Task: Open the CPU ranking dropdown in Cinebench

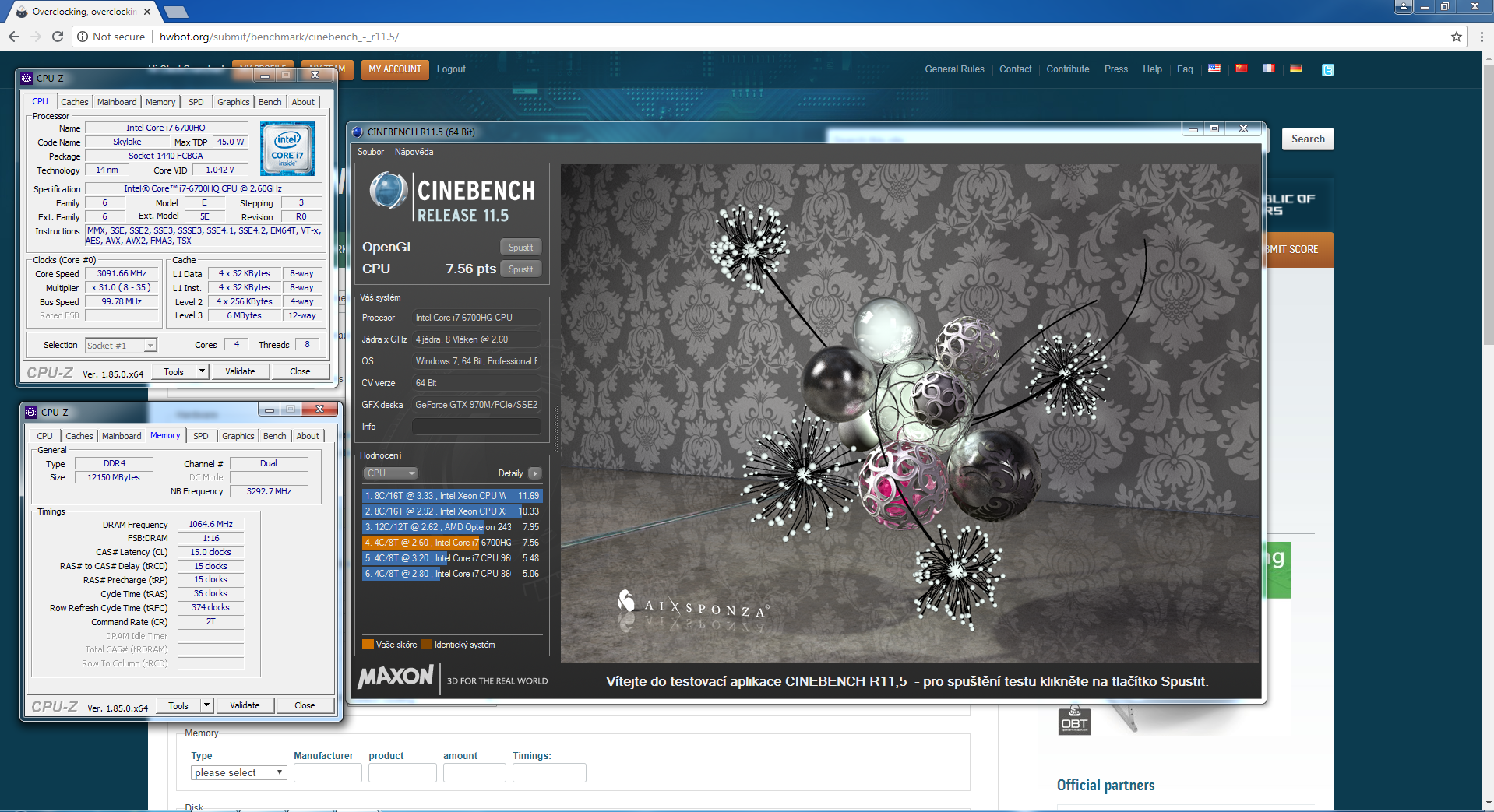Action: (391, 473)
